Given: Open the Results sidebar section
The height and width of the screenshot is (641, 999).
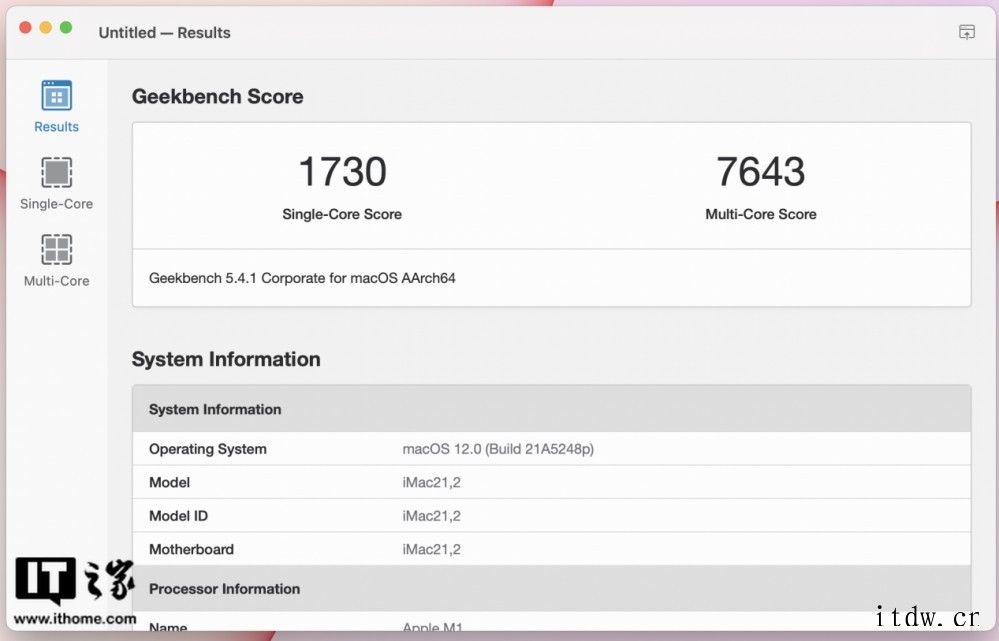Looking at the screenshot, I should point(57,106).
